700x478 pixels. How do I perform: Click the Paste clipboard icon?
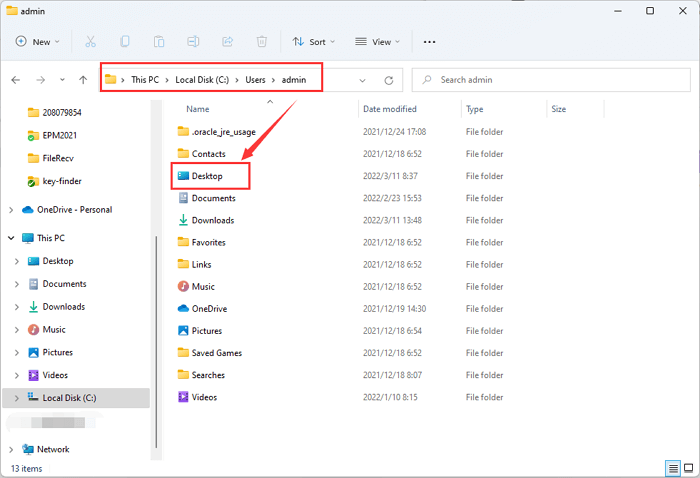159,42
